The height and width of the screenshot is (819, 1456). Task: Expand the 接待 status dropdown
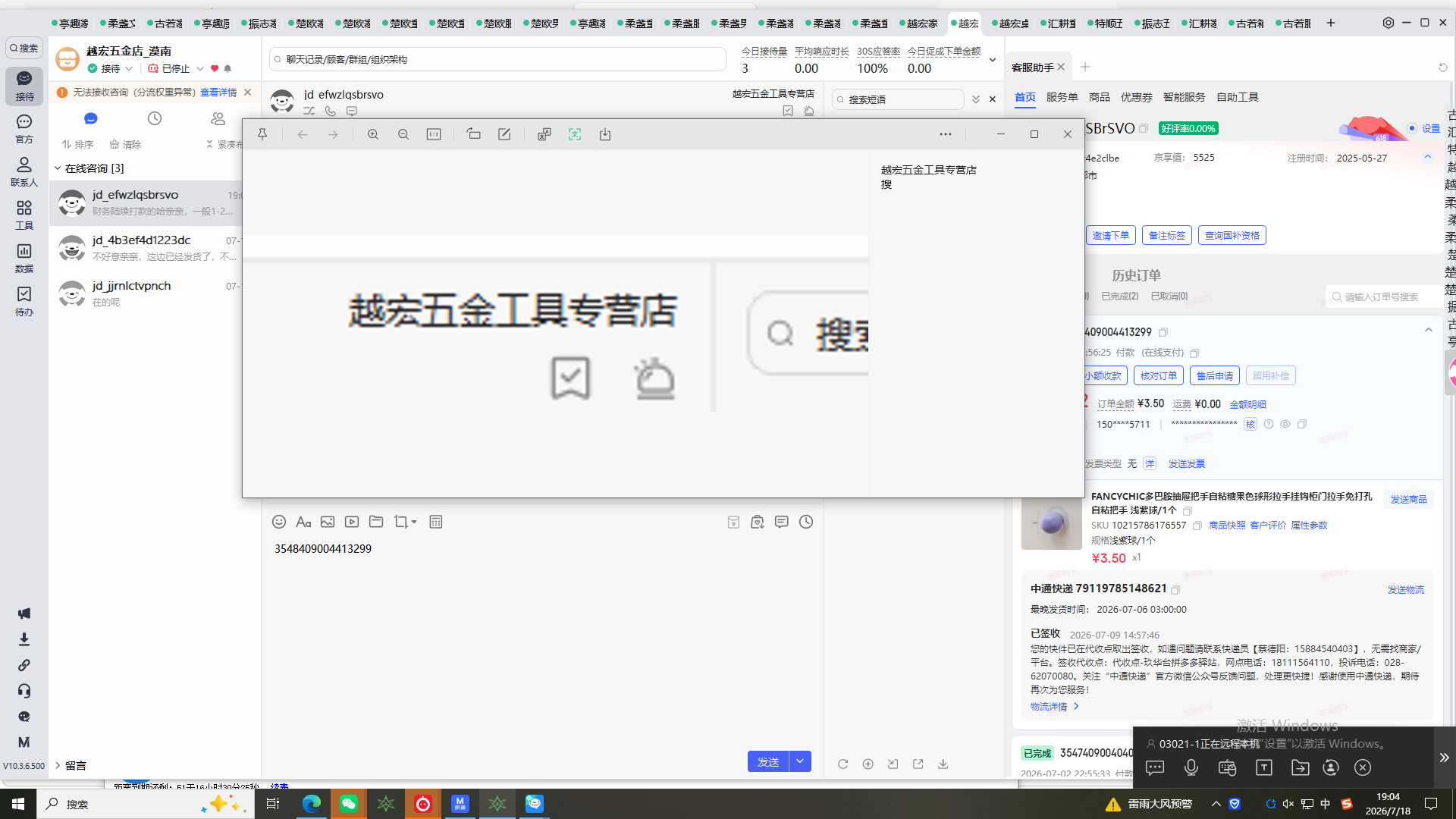pyautogui.click(x=129, y=68)
